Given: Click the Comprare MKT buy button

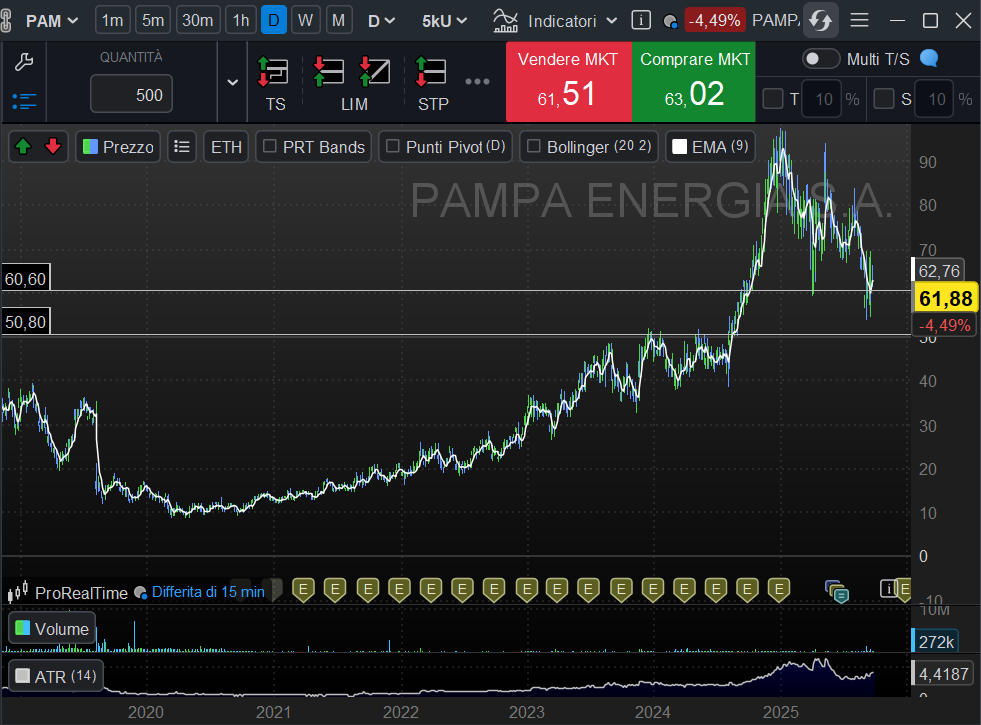Looking at the screenshot, I should pos(694,81).
